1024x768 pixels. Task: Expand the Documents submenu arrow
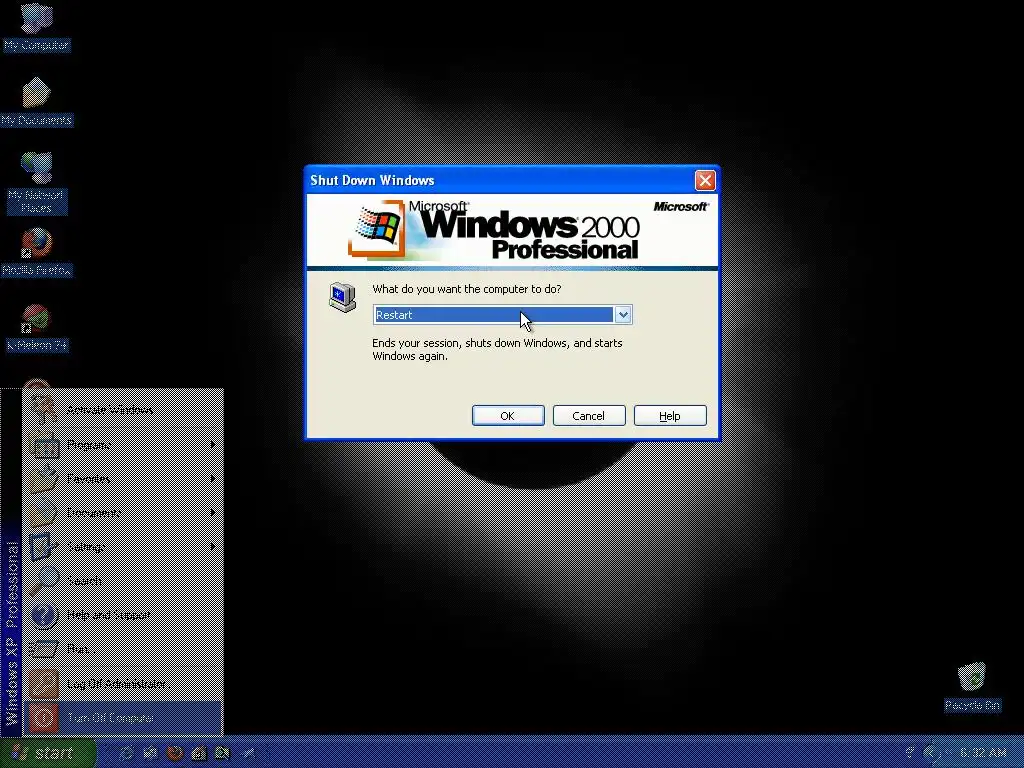click(x=213, y=513)
